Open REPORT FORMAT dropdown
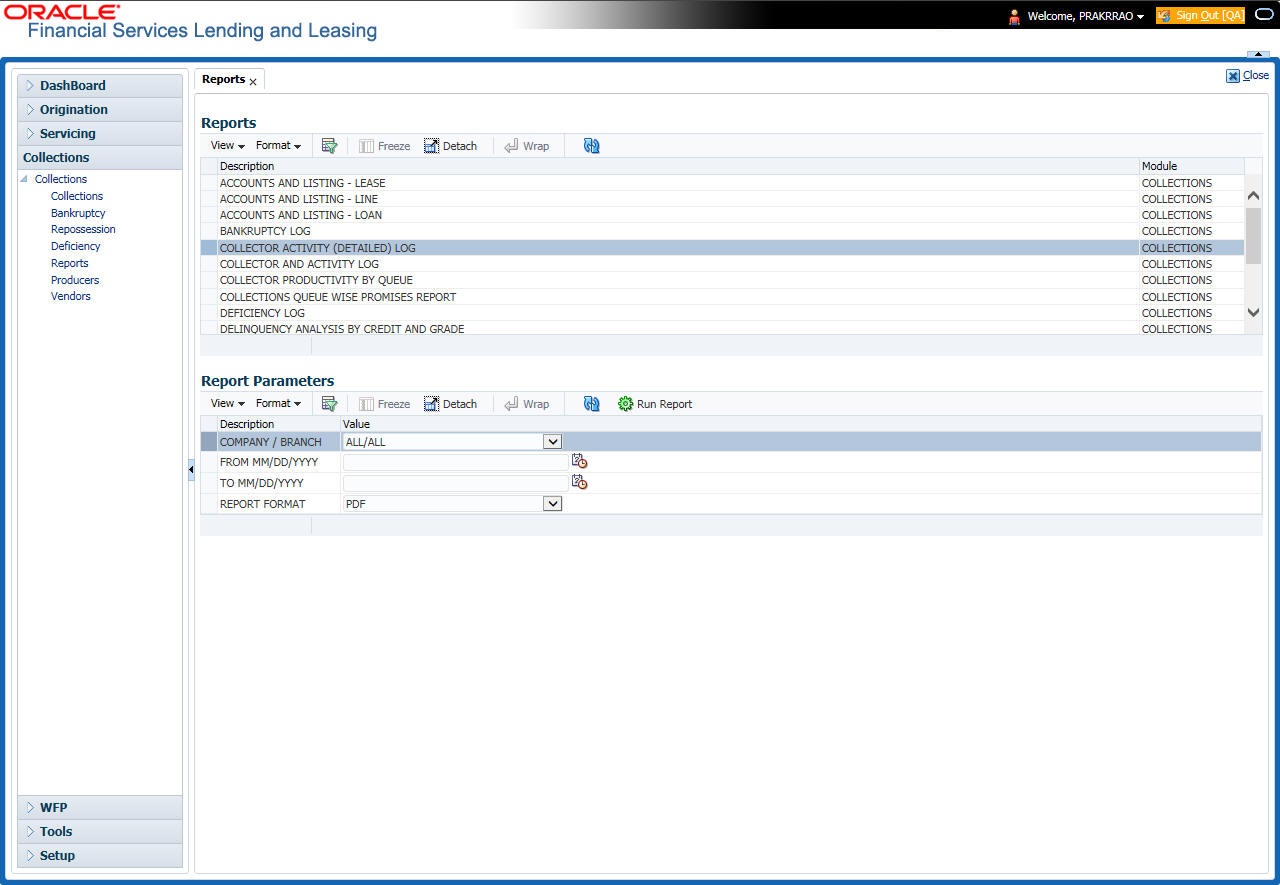The width and height of the screenshot is (1280, 885). [x=552, y=504]
